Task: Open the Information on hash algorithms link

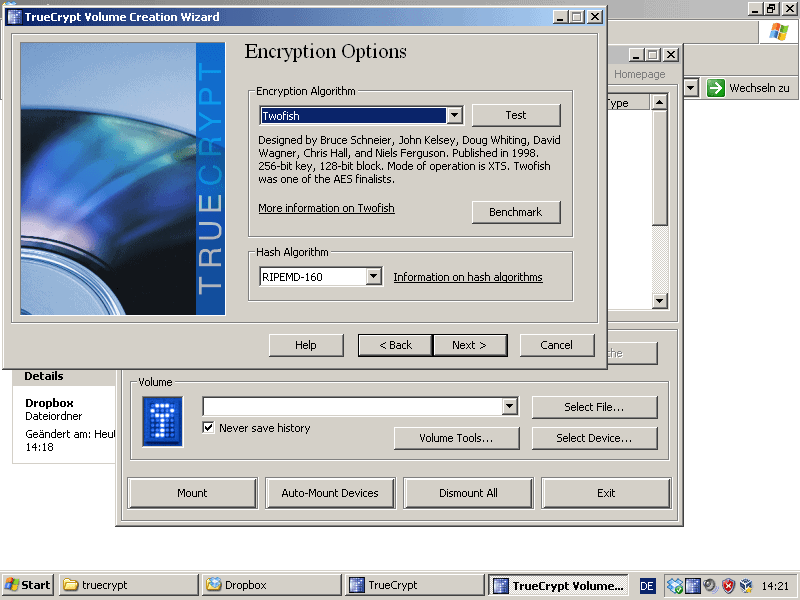Action: [468, 277]
